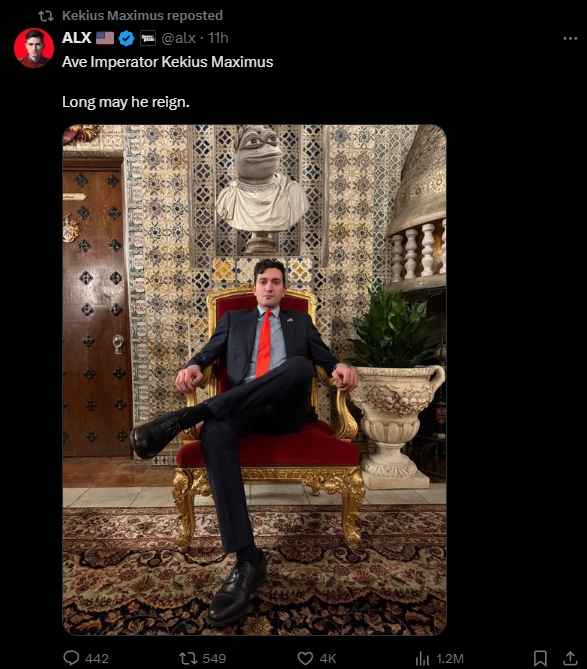Click the 4K likes count
Screen dimensions: 587x669
328,658
